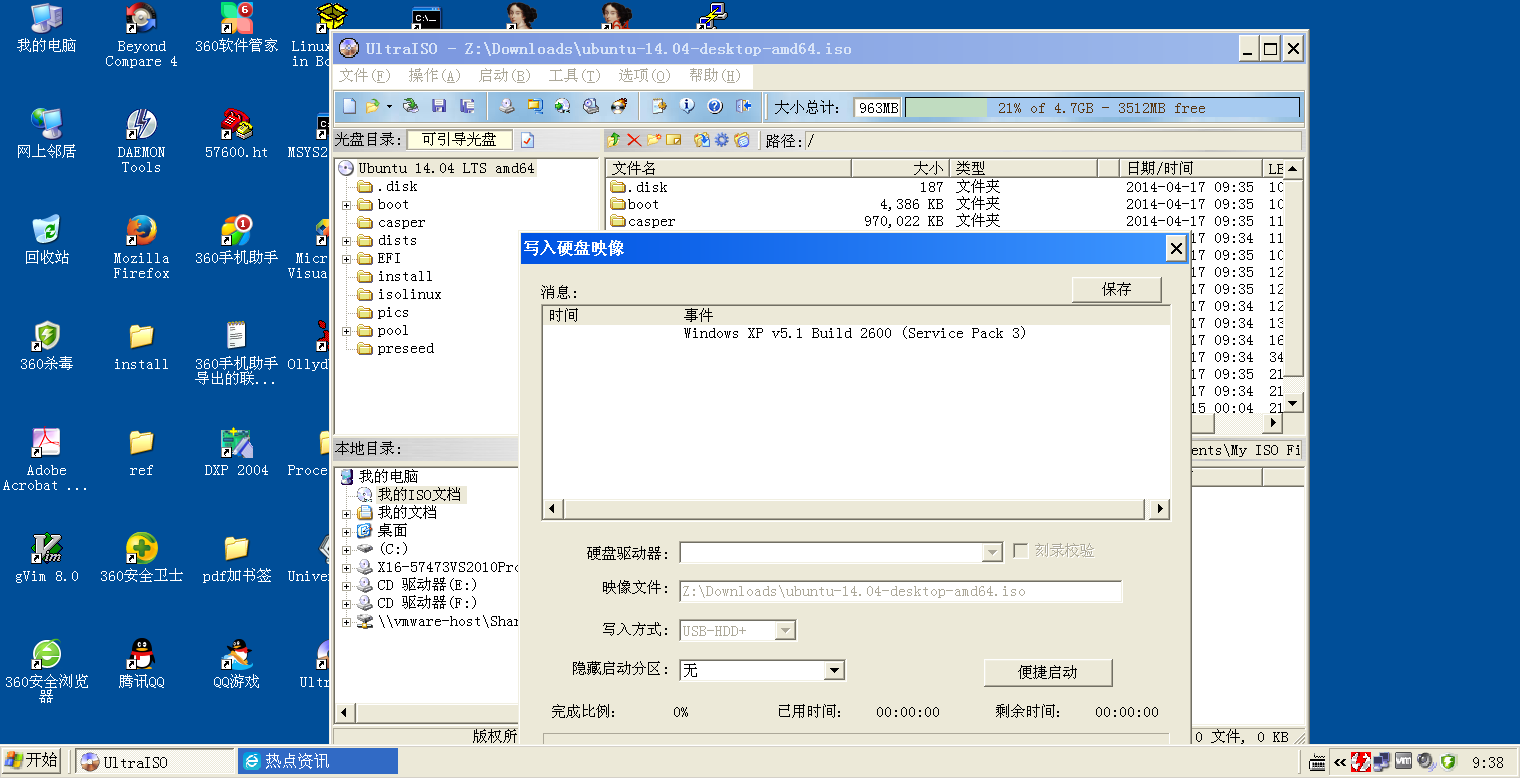Select 我的ISO文档 in the local tree

point(419,495)
